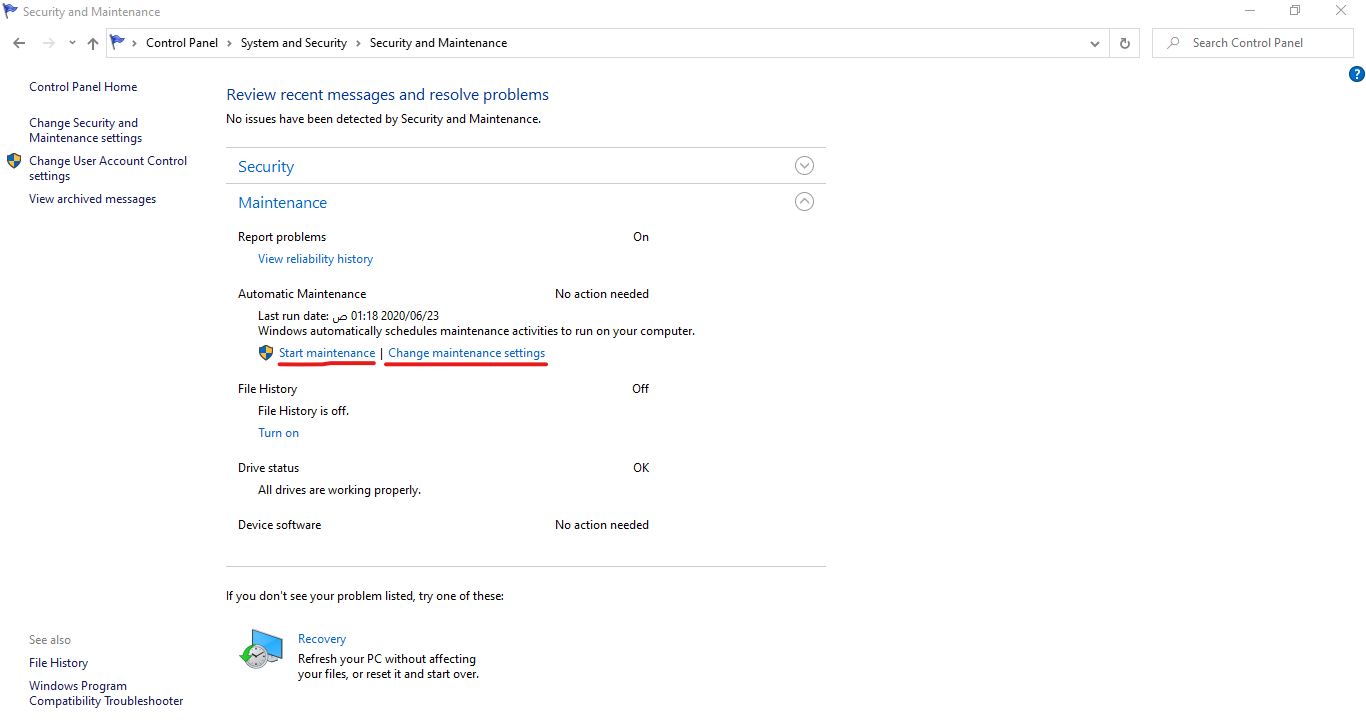1366x727 pixels.
Task: Open Control Panel Home link
Action: (83, 87)
